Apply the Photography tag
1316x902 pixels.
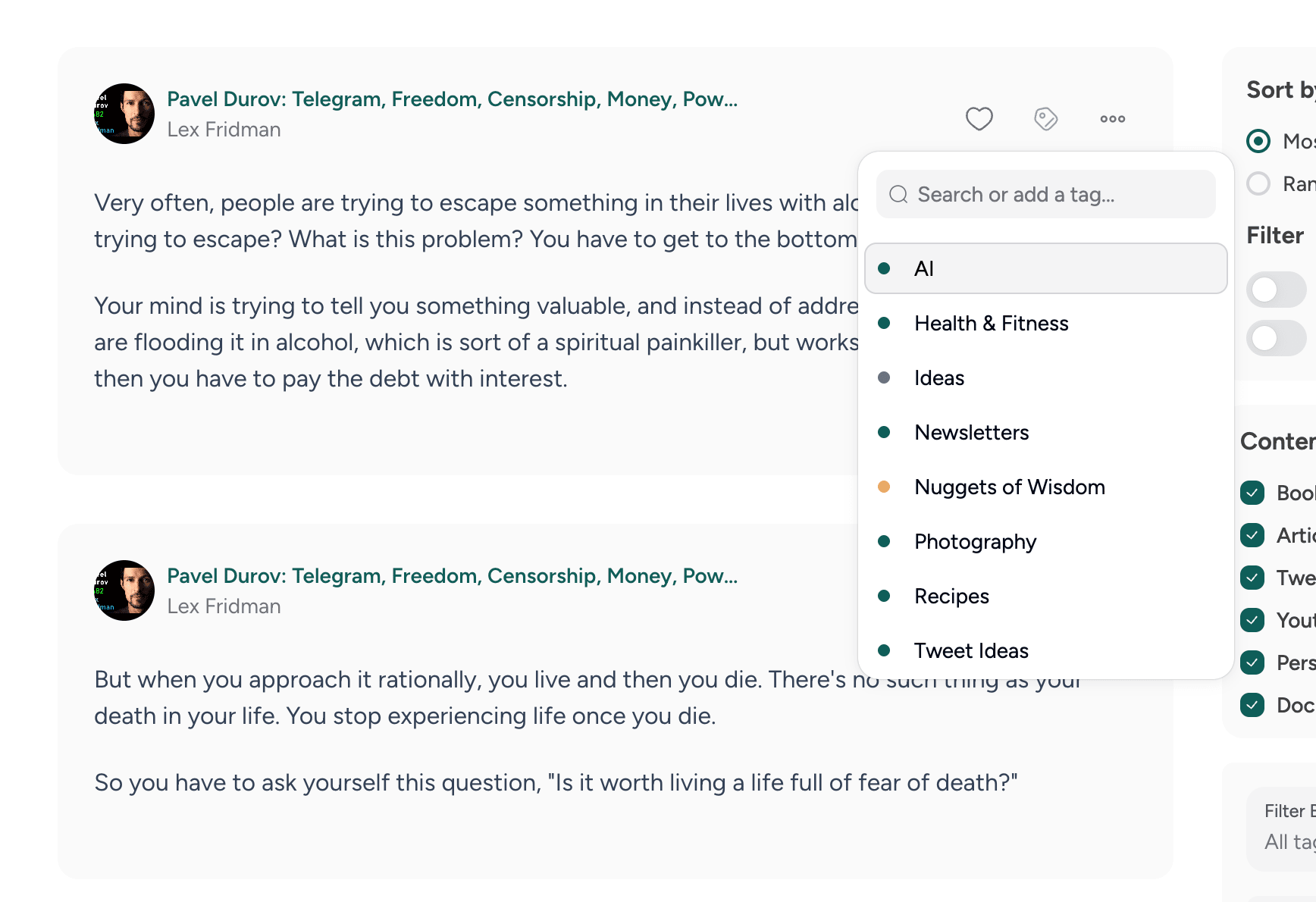[x=975, y=542]
